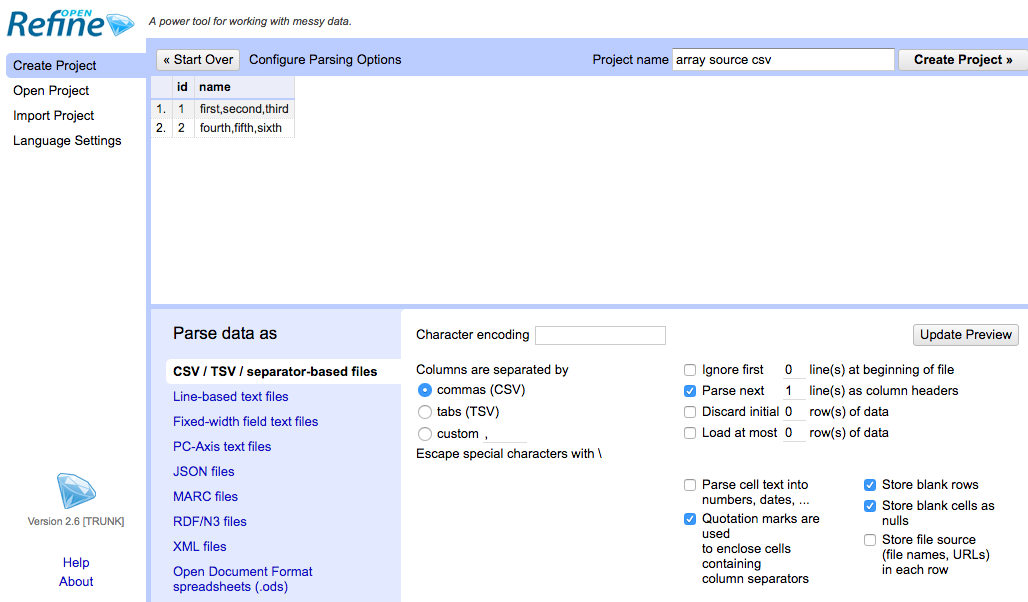Screen dimensions: 1028x602
Task: Choose PC-Axis text files parser
Action: pyautogui.click(x=222, y=446)
